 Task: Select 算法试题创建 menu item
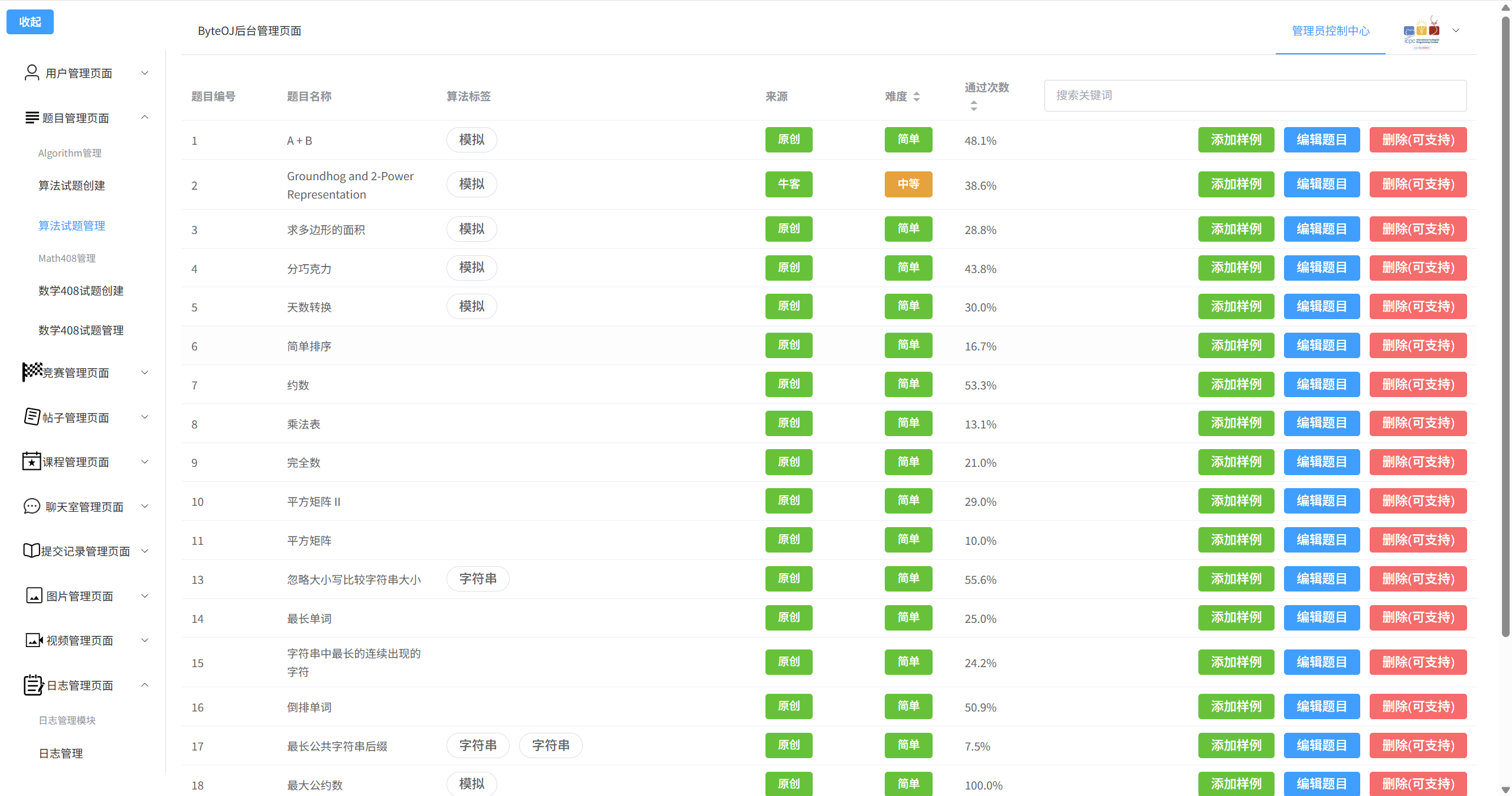click(71, 186)
